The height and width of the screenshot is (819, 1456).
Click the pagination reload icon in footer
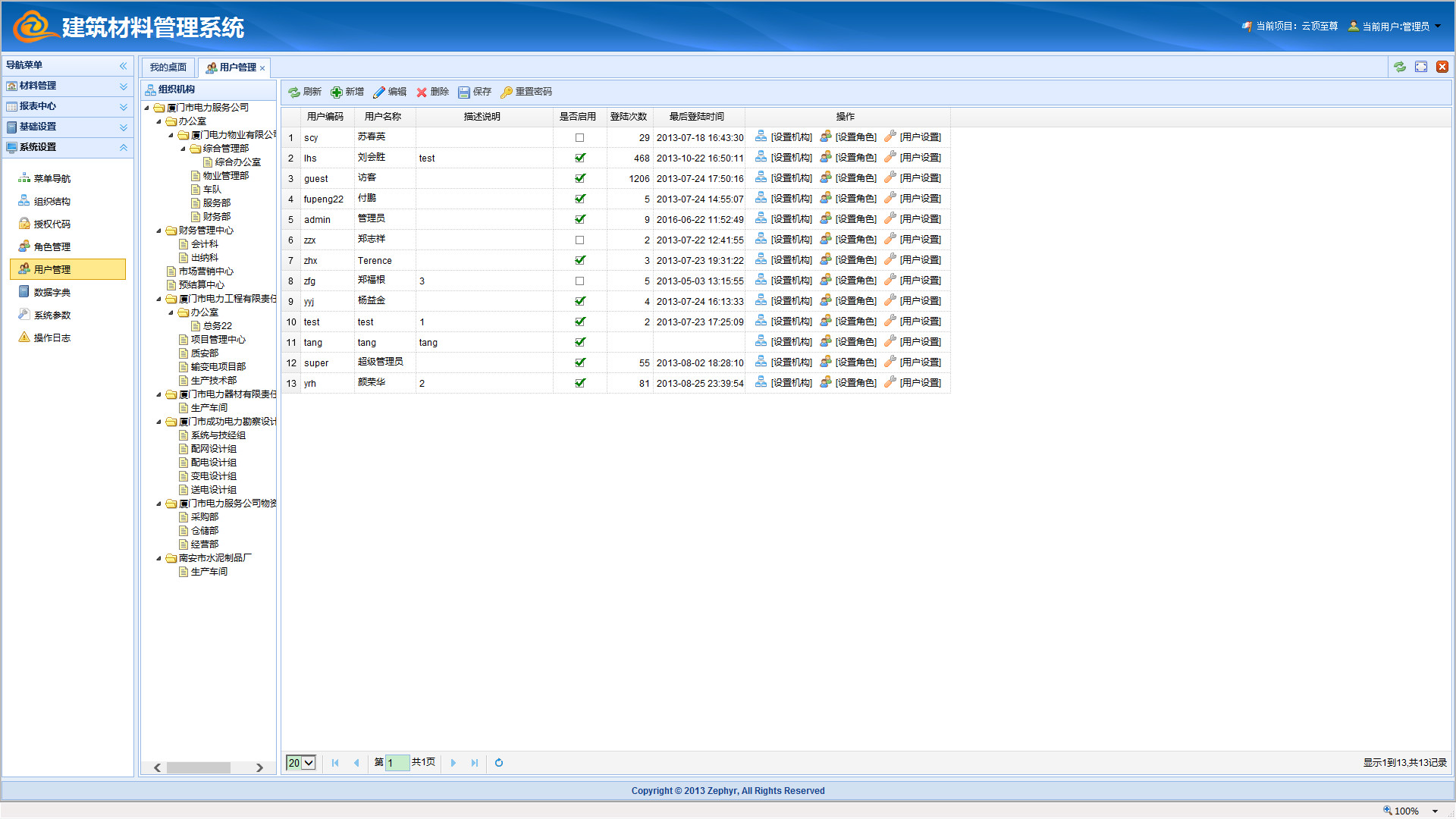tap(499, 763)
